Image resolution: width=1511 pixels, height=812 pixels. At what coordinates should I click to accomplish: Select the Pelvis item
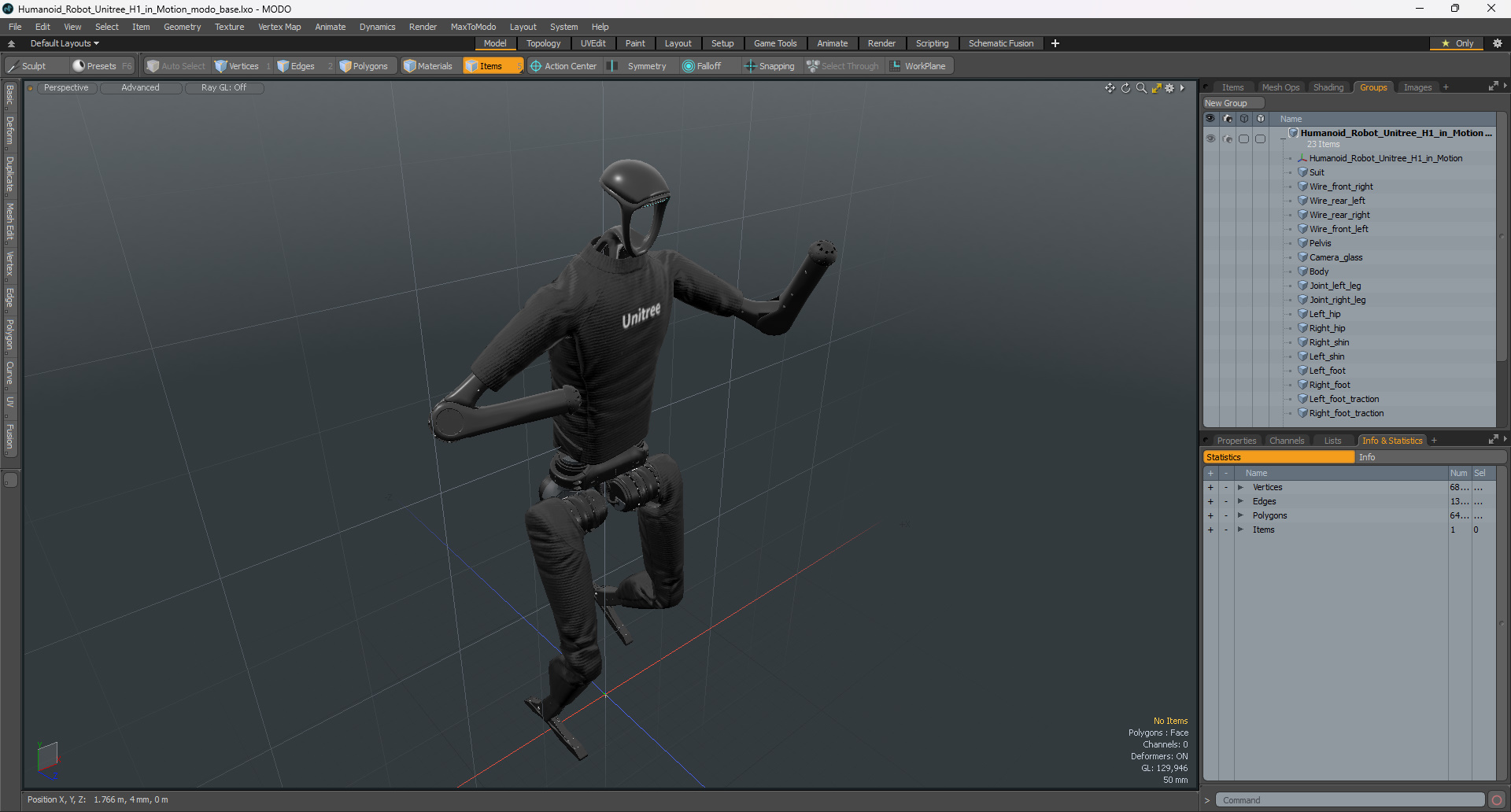click(x=1320, y=243)
